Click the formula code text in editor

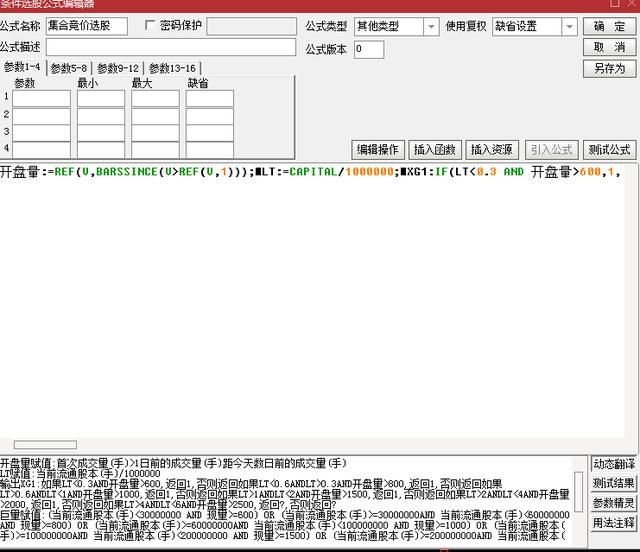(x=310, y=172)
